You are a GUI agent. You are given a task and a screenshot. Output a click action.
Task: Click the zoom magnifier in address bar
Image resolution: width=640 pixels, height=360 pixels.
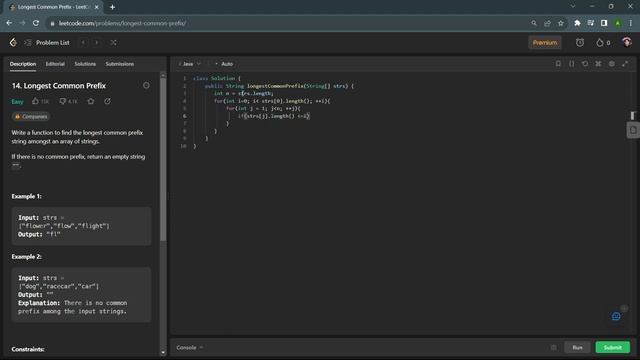(534, 23)
